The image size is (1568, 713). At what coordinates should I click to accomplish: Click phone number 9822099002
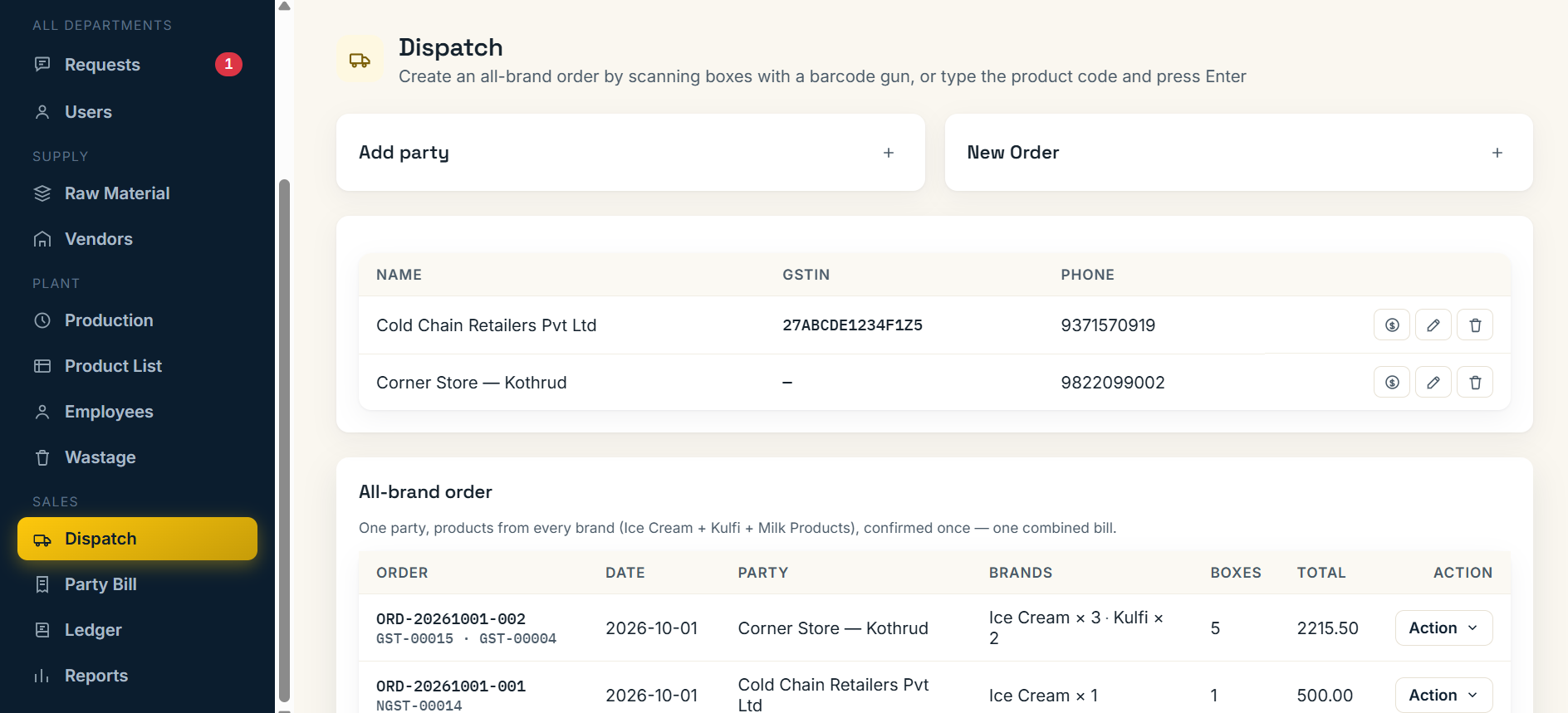pos(1113,383)
